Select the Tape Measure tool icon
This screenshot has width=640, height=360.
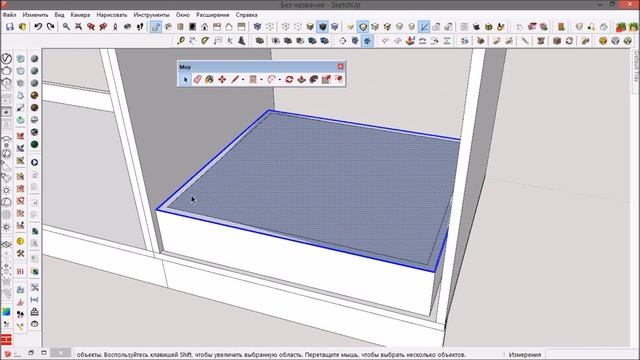(181, 40)
